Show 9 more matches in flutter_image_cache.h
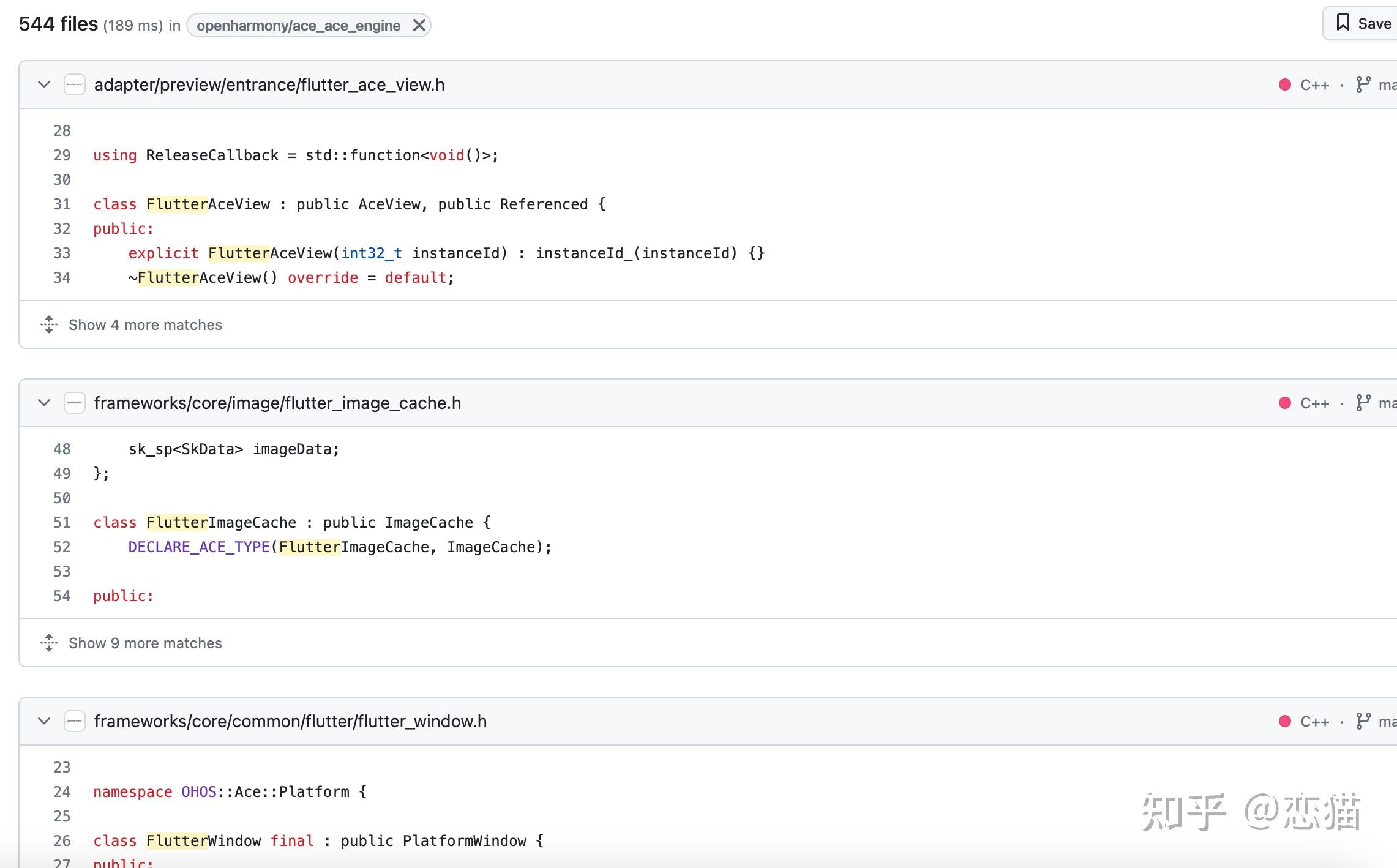 point(145,643)
